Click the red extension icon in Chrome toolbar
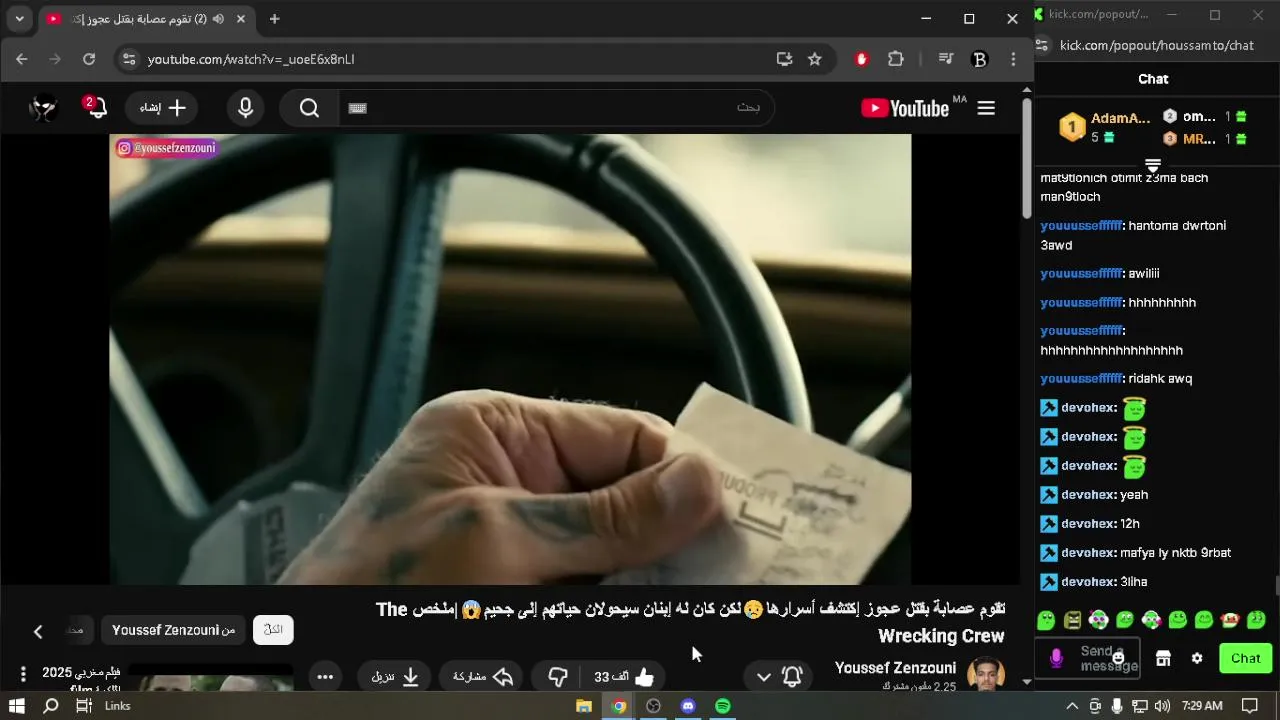The height and width of the screenshot is (720, 1280). pos(862,59)
